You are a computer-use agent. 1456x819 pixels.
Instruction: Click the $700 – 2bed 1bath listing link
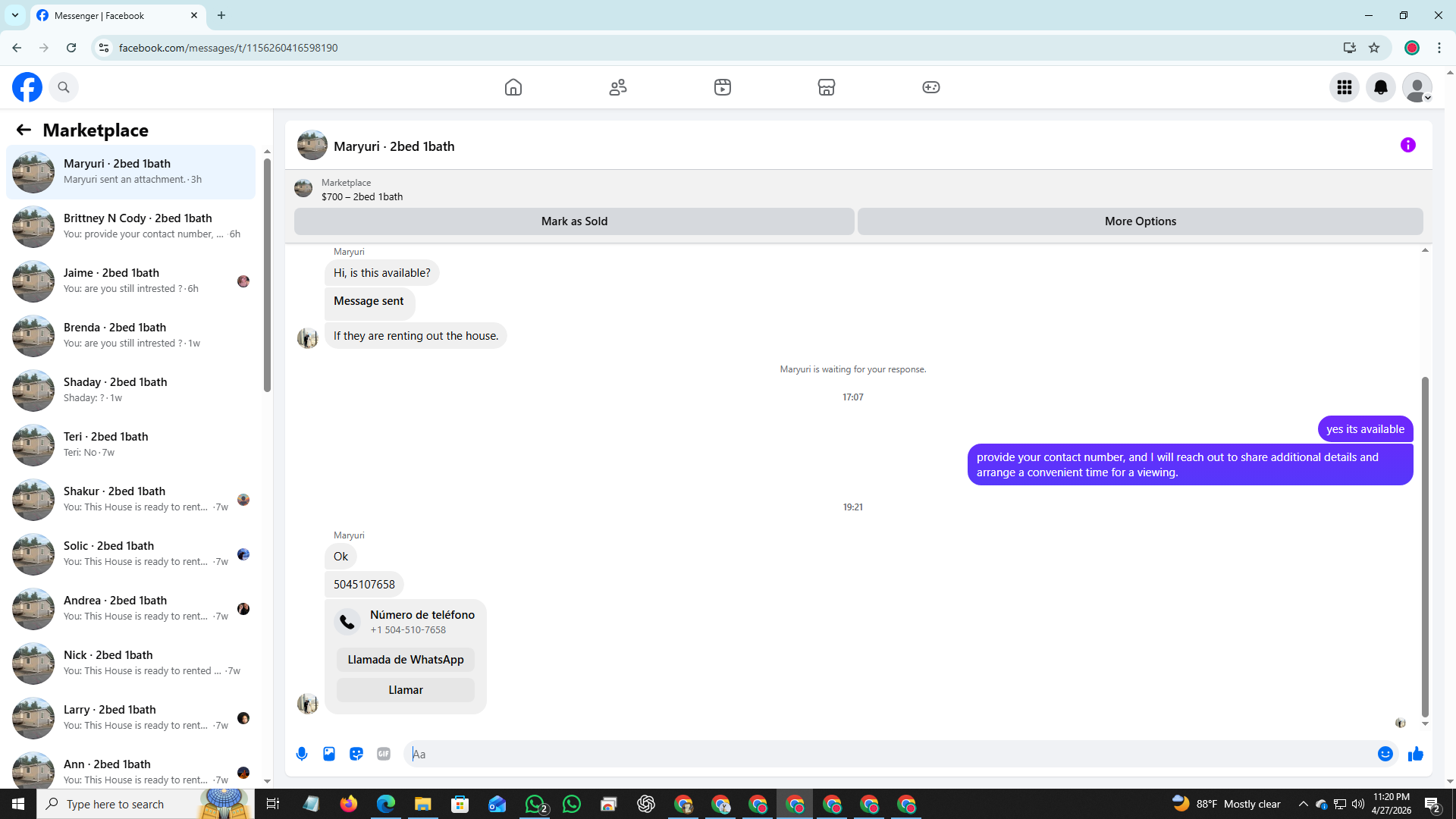pyautogui.click(x=362, y=196)
